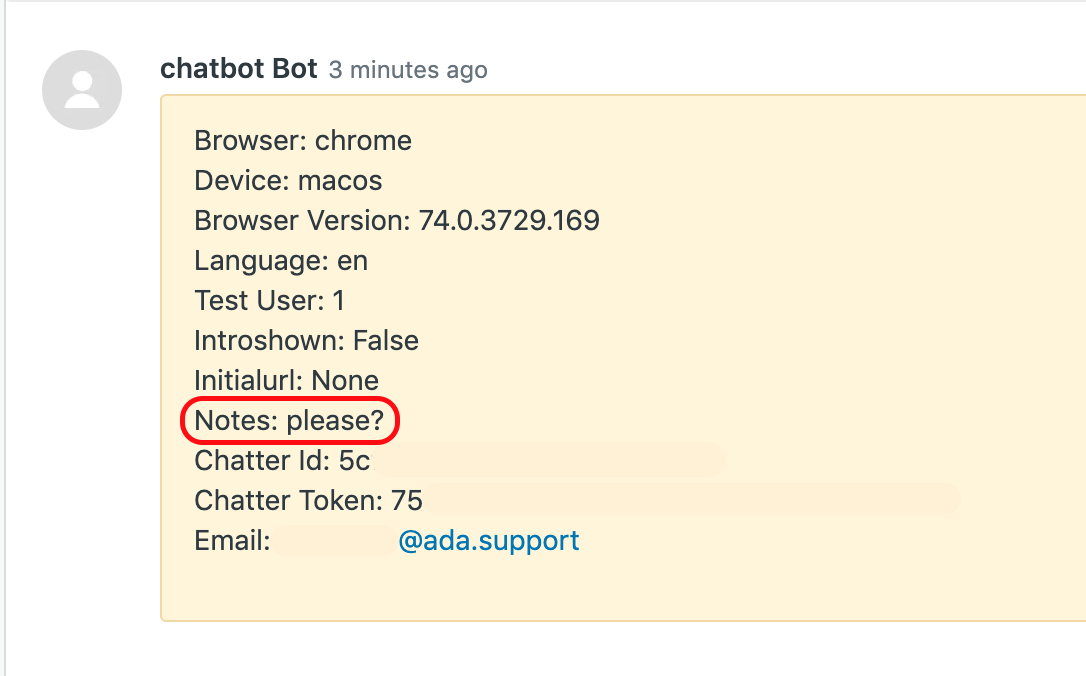Click the "3 minutes ago" timestamp

[x=408, y=70]
